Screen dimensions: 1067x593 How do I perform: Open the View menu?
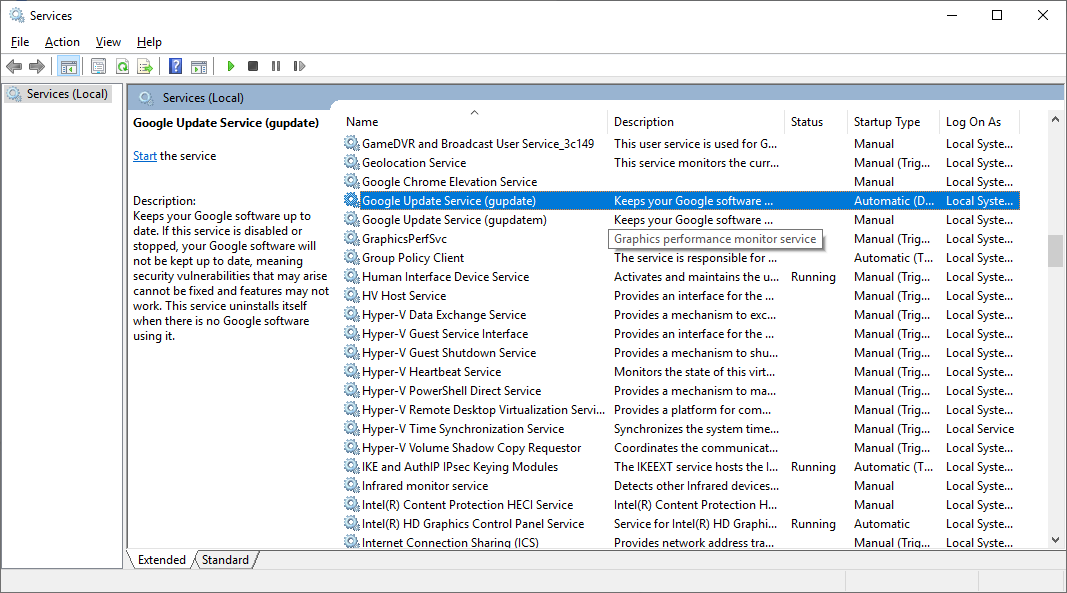tap(108, 42)
